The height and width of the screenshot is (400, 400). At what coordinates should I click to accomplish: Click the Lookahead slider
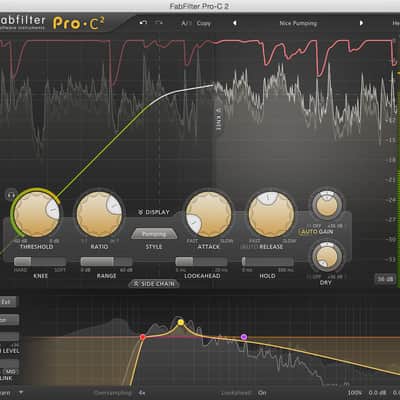(x=202, y=262)
